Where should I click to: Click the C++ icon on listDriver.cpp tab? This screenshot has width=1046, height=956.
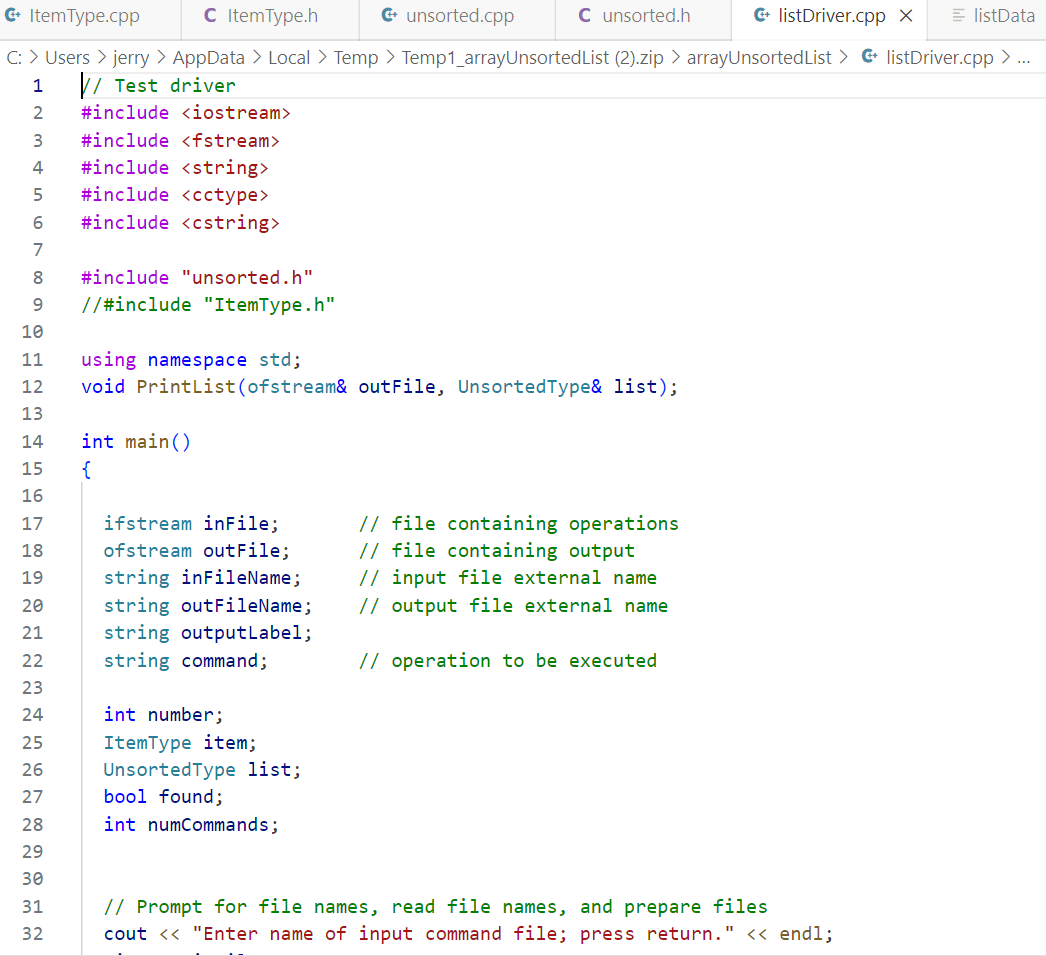pyautogui.click(x=762, y=15)
